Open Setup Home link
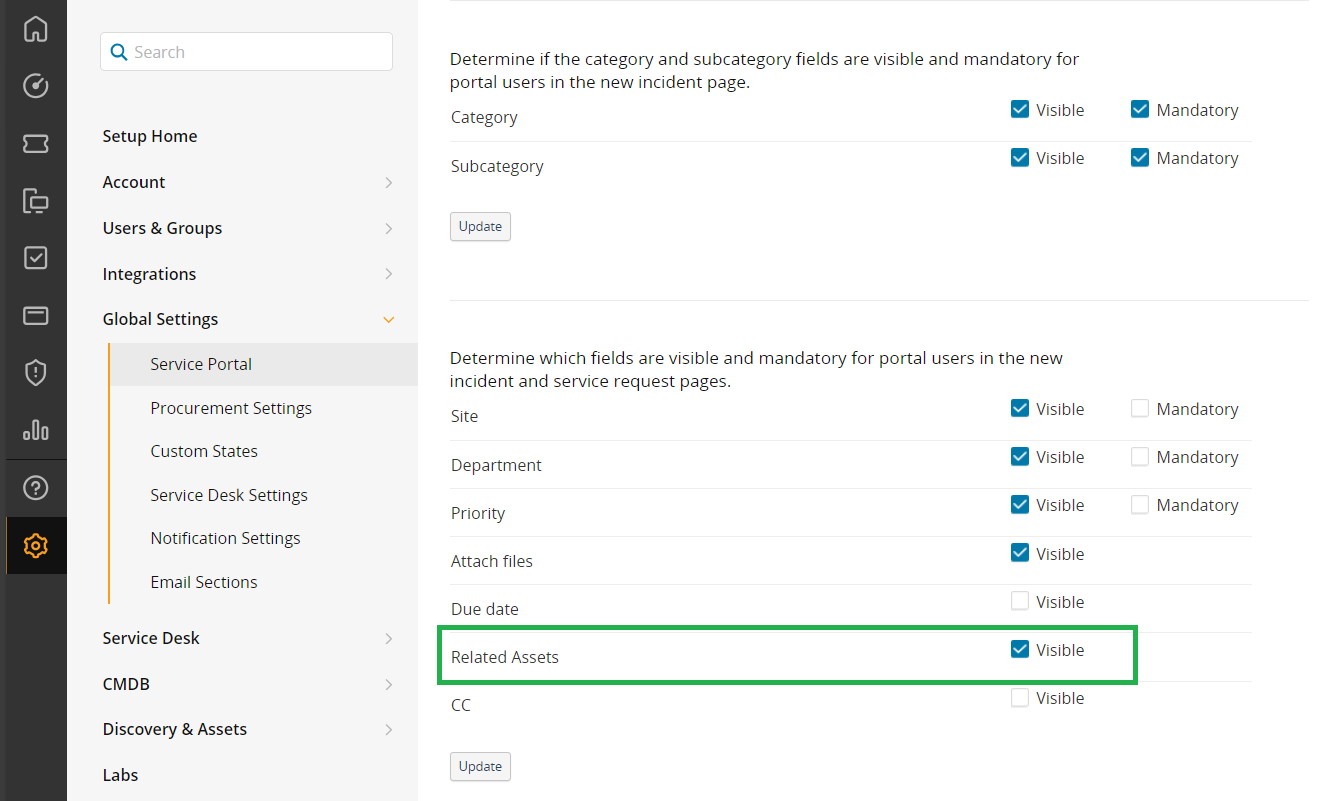Screen dimensions: 1332x801 (x=150, y=136)
